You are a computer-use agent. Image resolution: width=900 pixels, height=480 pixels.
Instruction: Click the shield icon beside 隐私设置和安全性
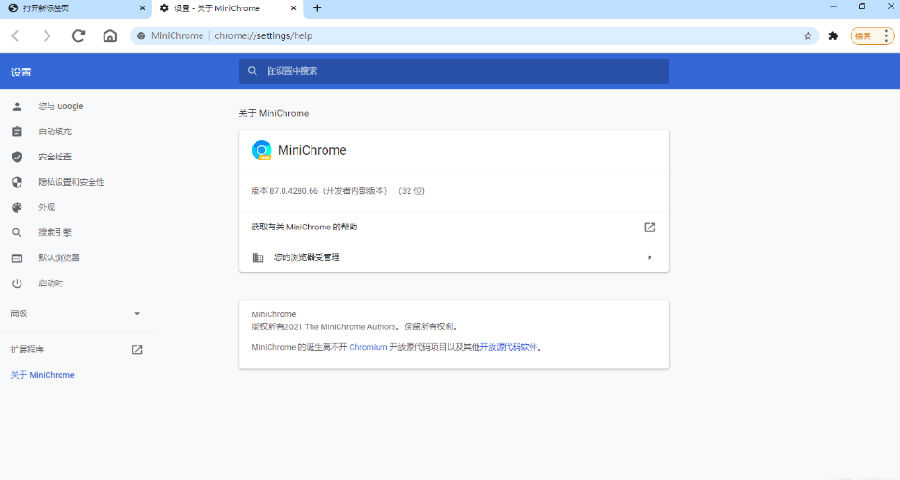tap(17, 182)
